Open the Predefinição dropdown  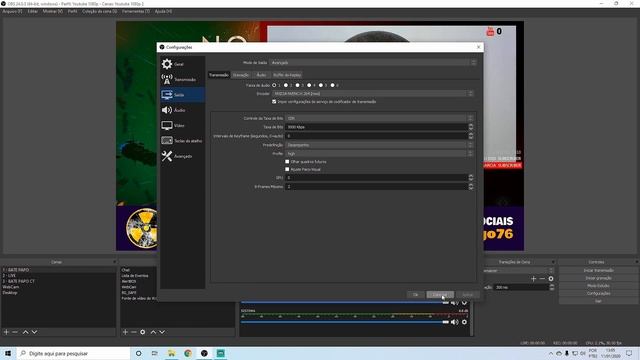pyautogui.click(x=379, y=145)
